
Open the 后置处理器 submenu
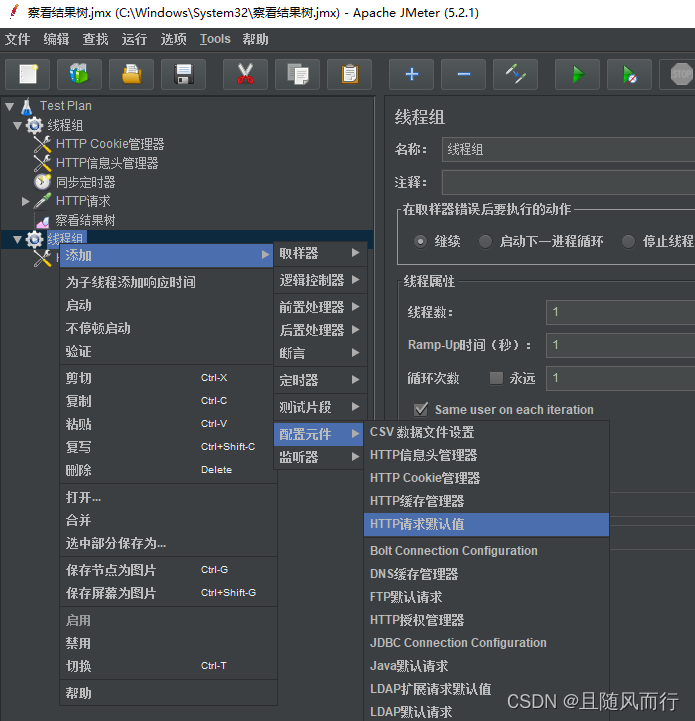point(320,330)
